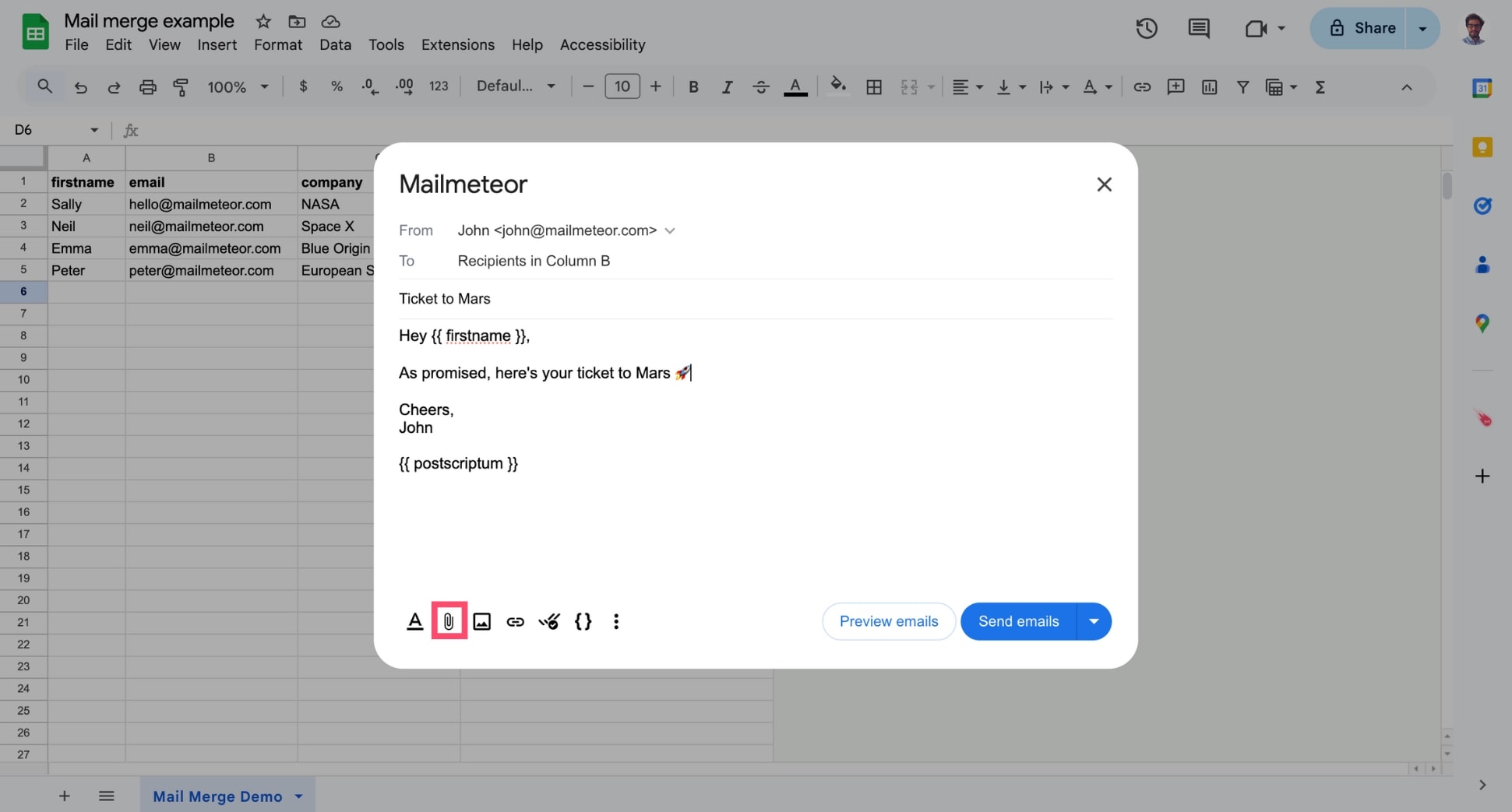The width and height of the screenshot is (1512, 812).
Task: Toggle strikethrough formatting
Action: [x=761, y=87]
